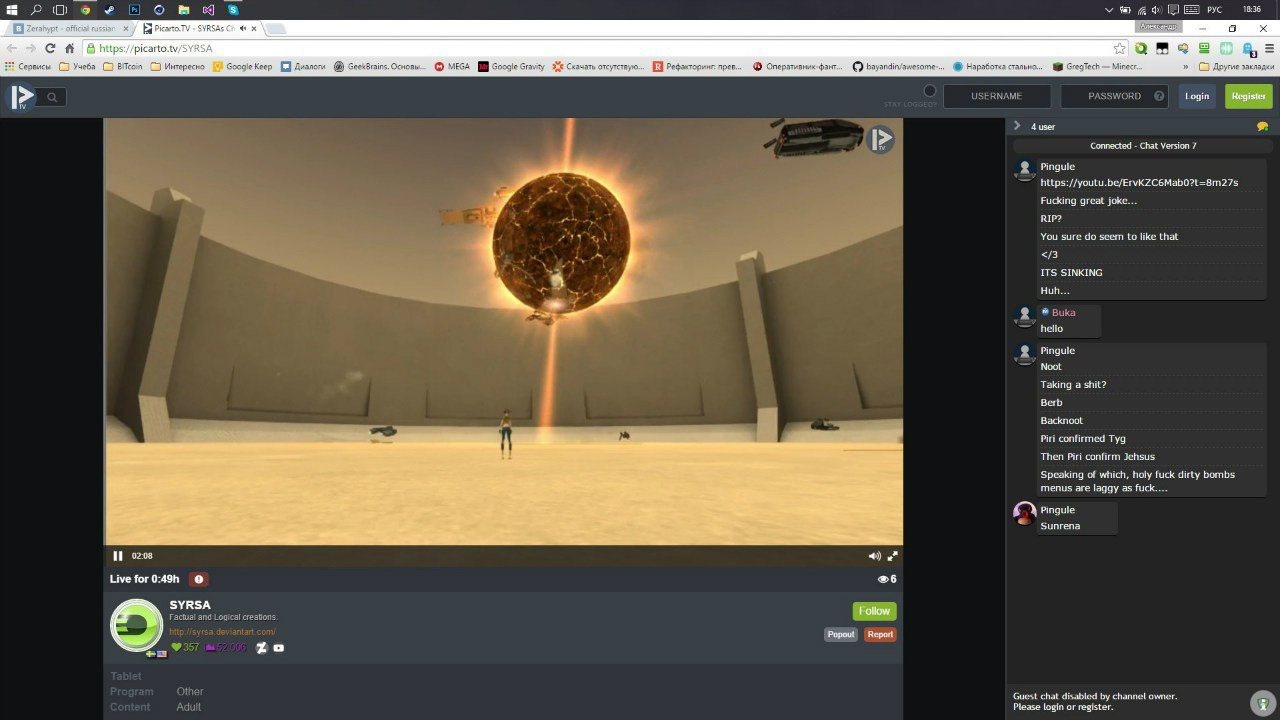The height and width of the screenshot is (720, 1280).
Task: Open the Google Gravity bookmark
Action: (x=511, y=67)
